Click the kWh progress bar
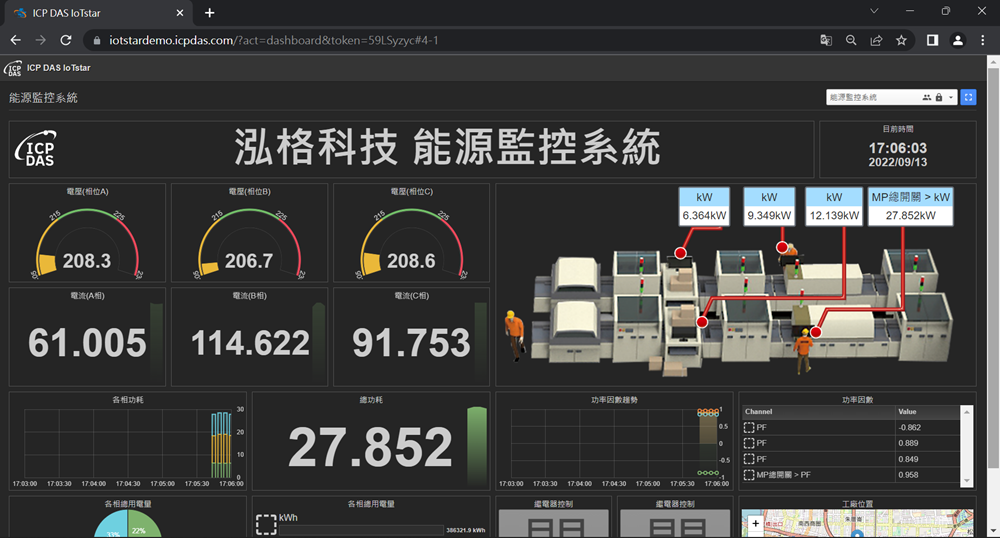The width and height of the screenshot is (1000, 538). pyautogui.click(x=361, y=530)
